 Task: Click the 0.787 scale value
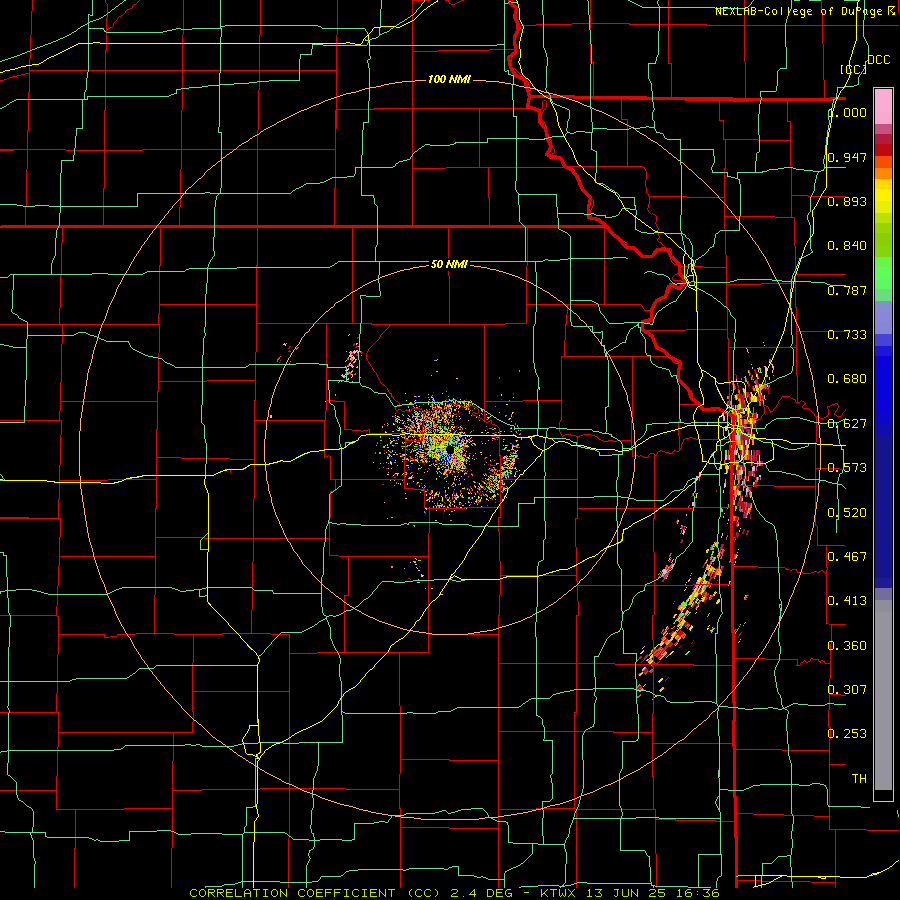[847, 290]
